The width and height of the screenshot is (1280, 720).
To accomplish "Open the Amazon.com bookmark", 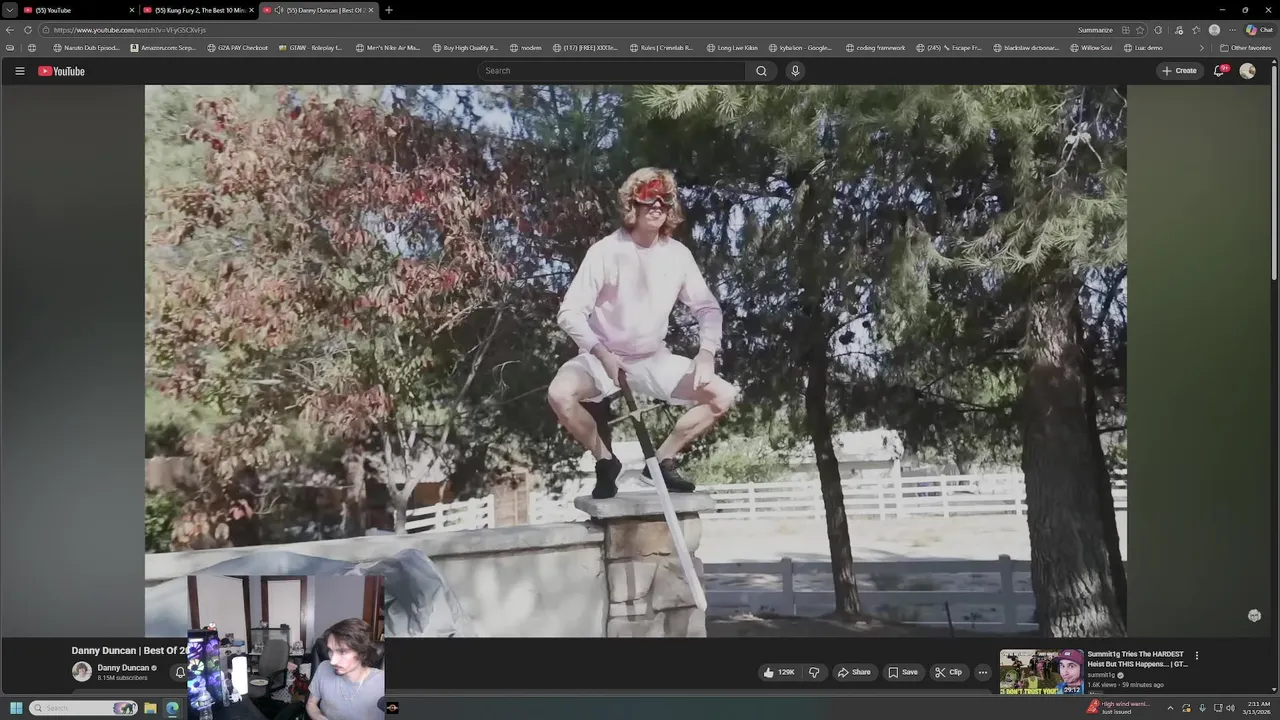I will pyautogui.click(x=163, y=47).
